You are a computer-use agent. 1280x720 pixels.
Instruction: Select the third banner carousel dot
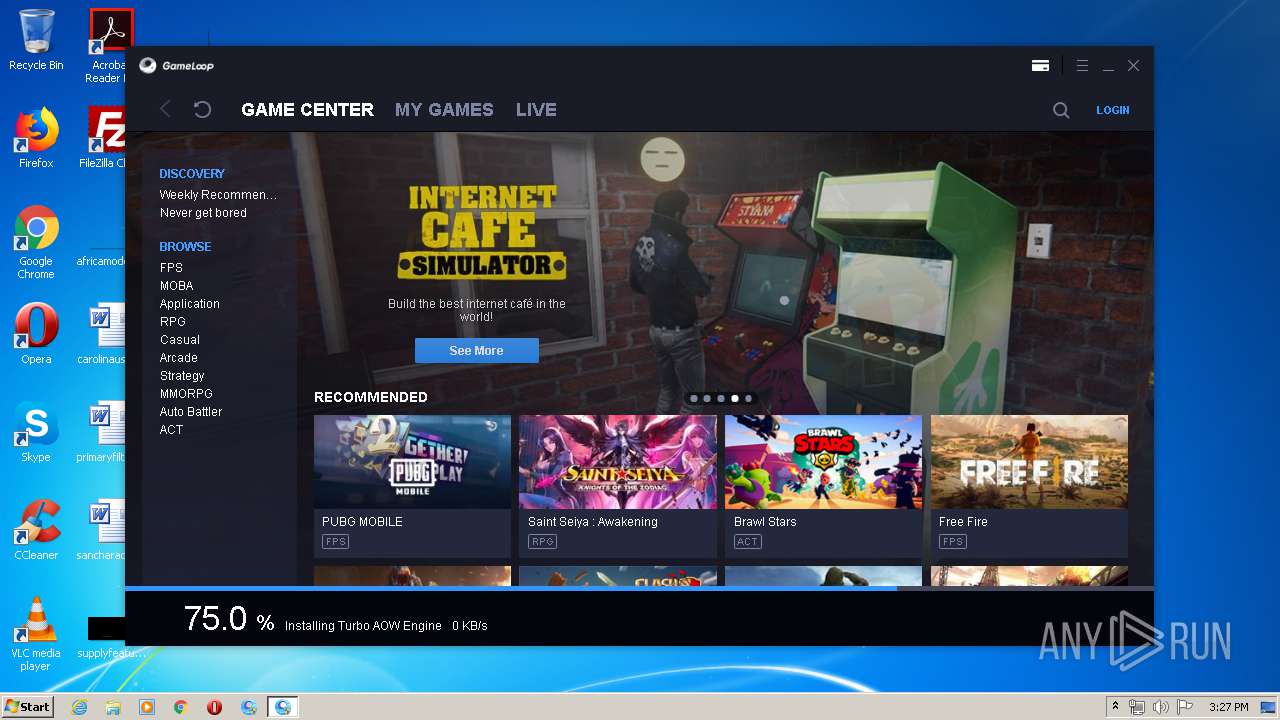click(x=721, y=398)
